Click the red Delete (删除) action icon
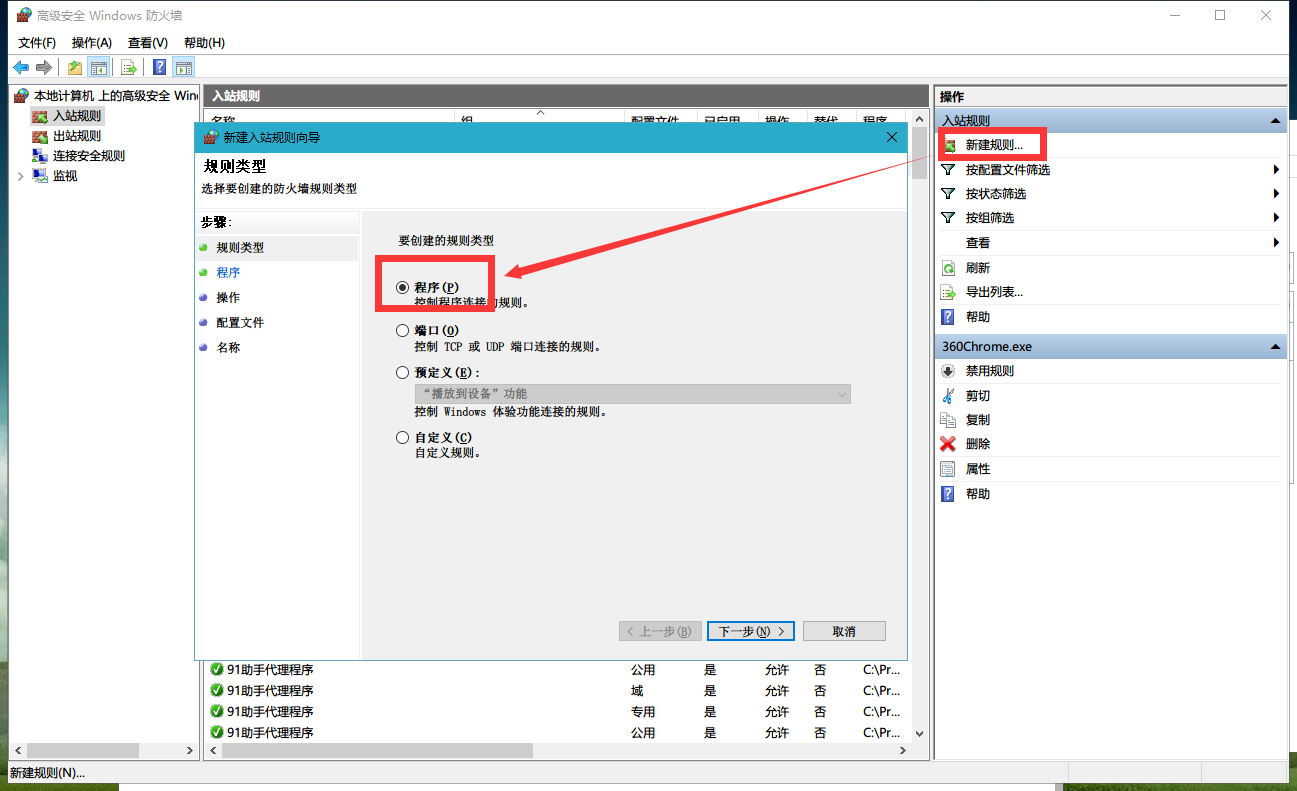1297x791 pixels. click(948, 444)
